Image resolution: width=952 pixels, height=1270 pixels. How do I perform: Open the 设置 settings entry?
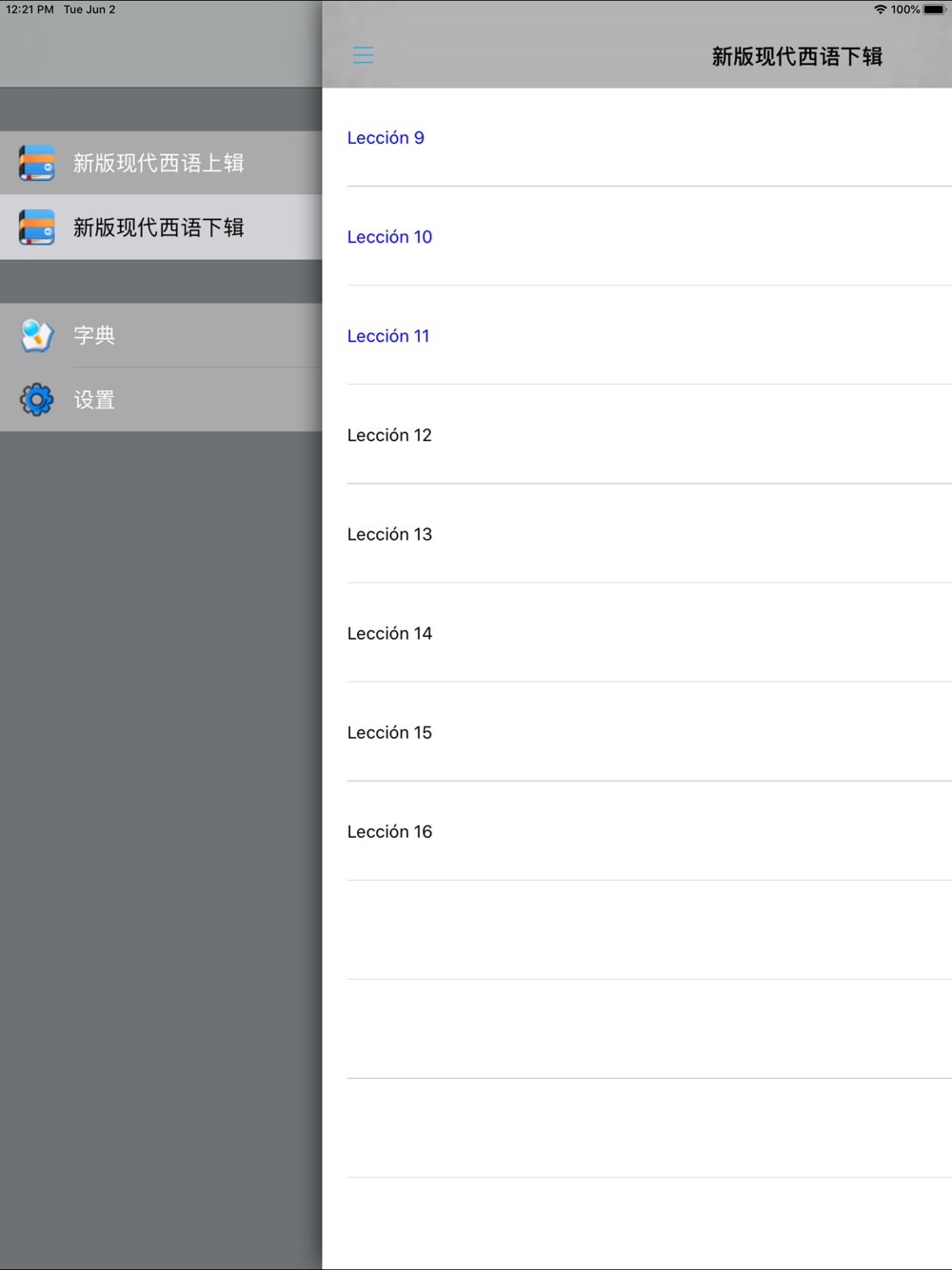click(x=161, y=400)
